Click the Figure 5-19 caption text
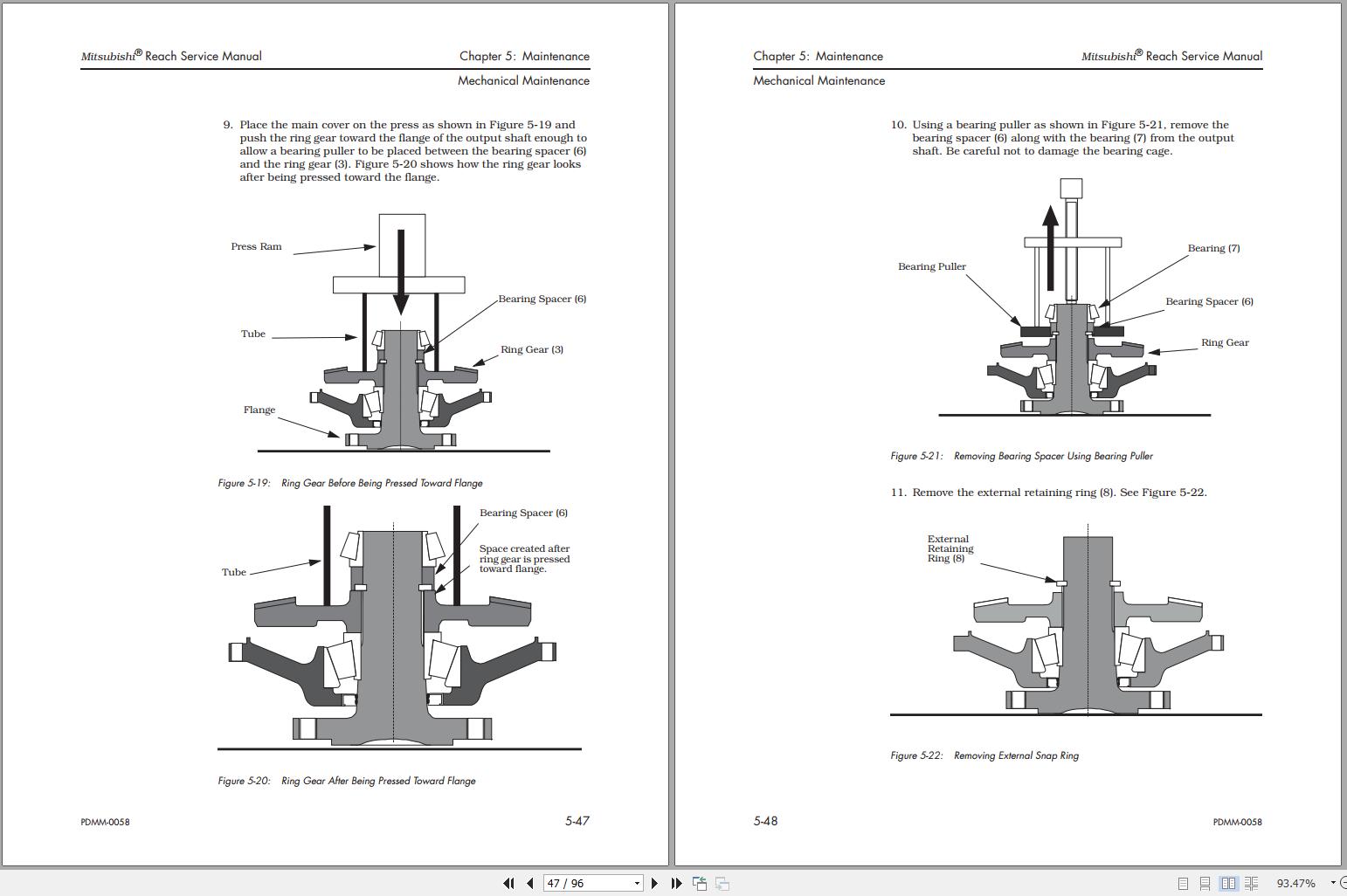Image resolution: width=1347 pixels, height=896 pixels. (350, 483)
